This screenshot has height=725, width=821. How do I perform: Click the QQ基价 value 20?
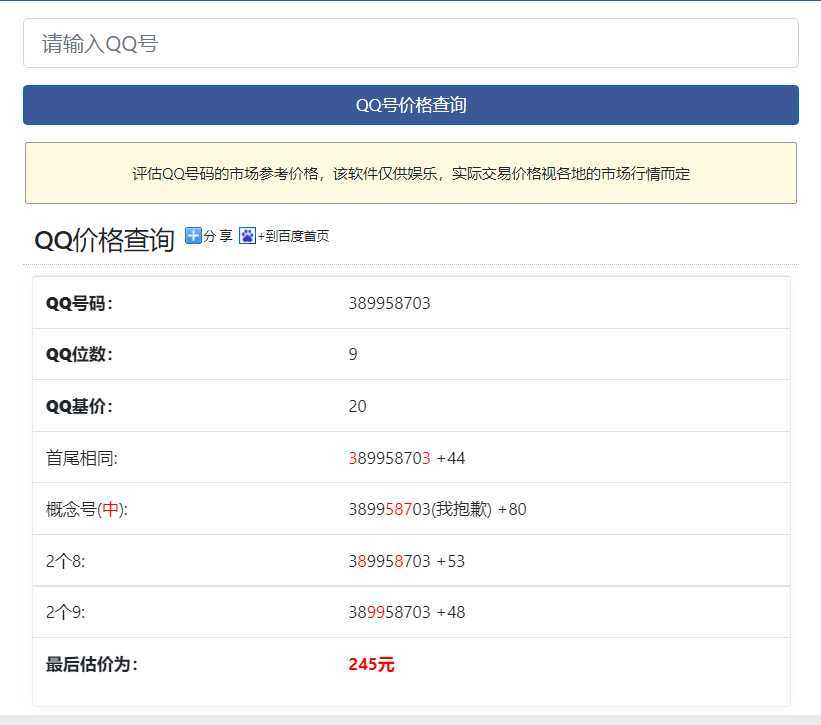pos(357,406)
